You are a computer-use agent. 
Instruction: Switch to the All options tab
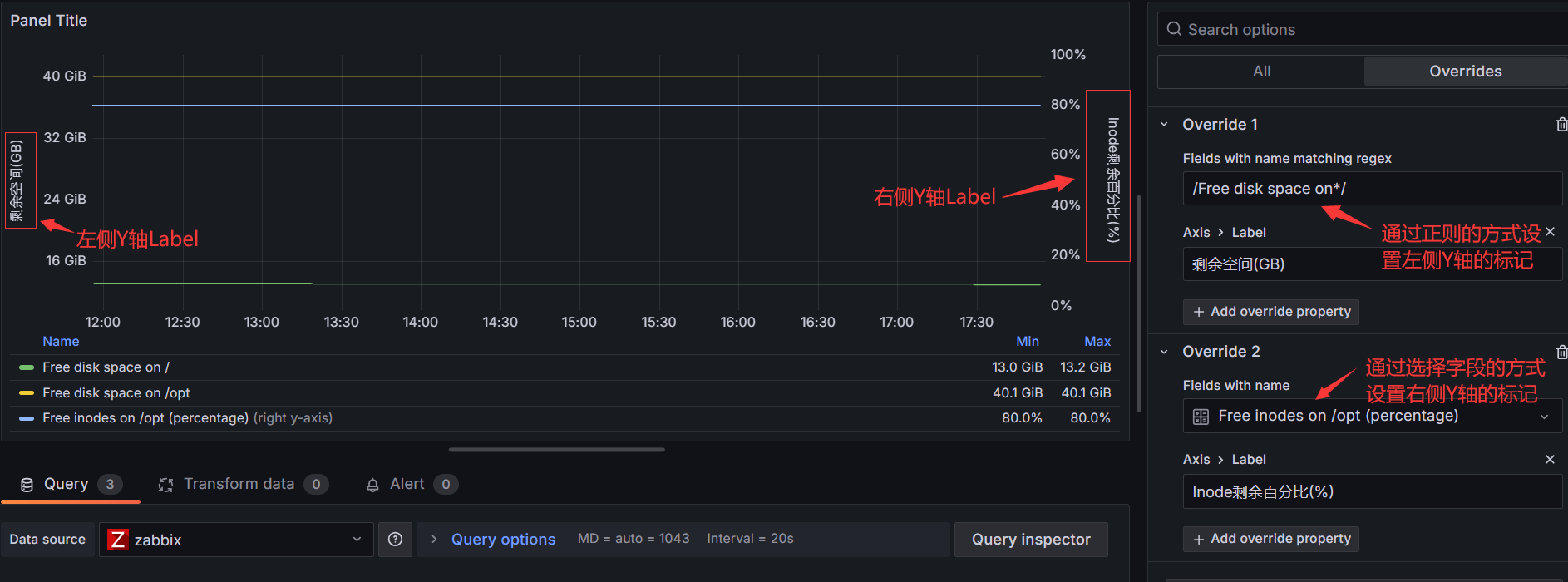[1260, 72]
